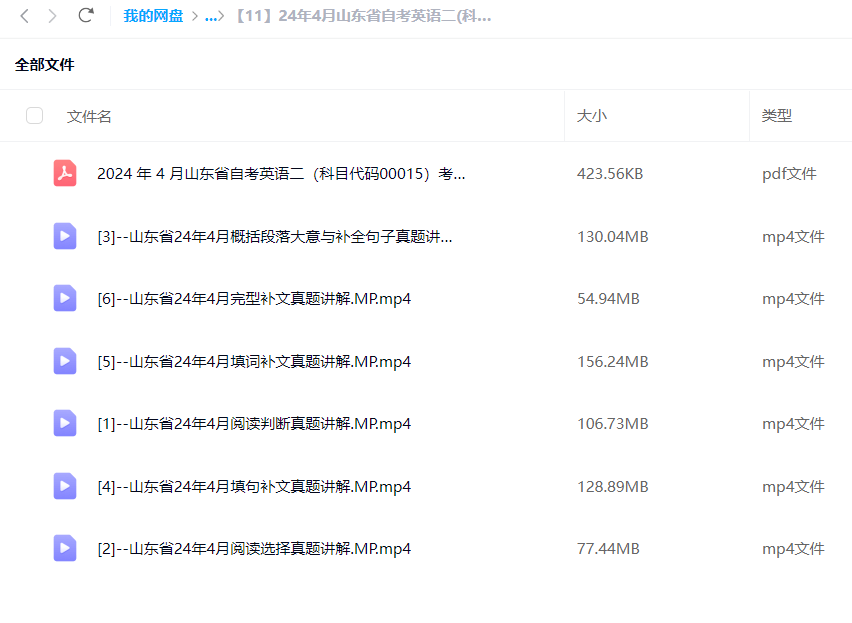This screenshot has width=852, height=623.
Task: Click mp4文件 type in the 77.44MB row
Action: pos(793,549)
